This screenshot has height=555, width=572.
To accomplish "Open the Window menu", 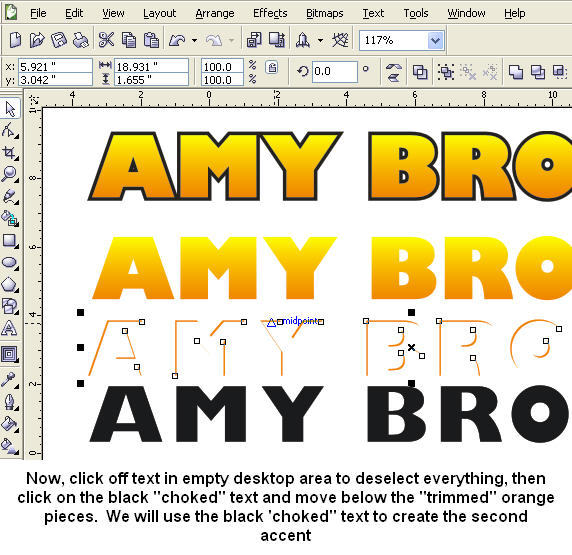I will 466,14.
